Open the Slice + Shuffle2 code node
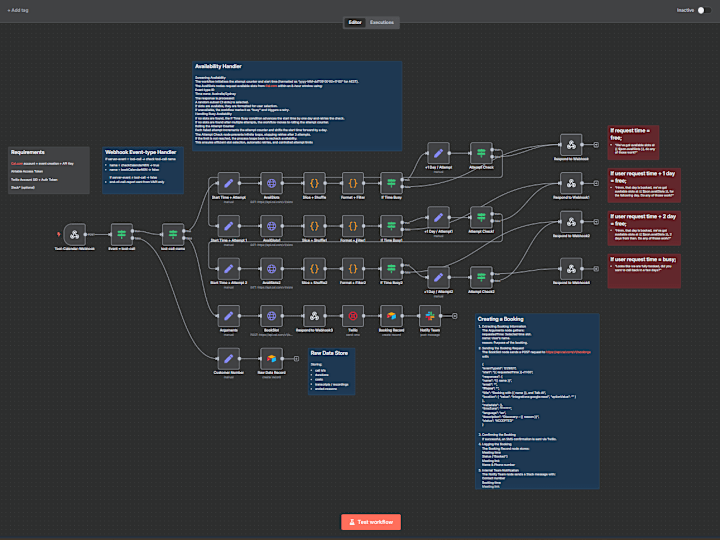The width and height of the screenshot is (720, 540). (x=314, y=269)
